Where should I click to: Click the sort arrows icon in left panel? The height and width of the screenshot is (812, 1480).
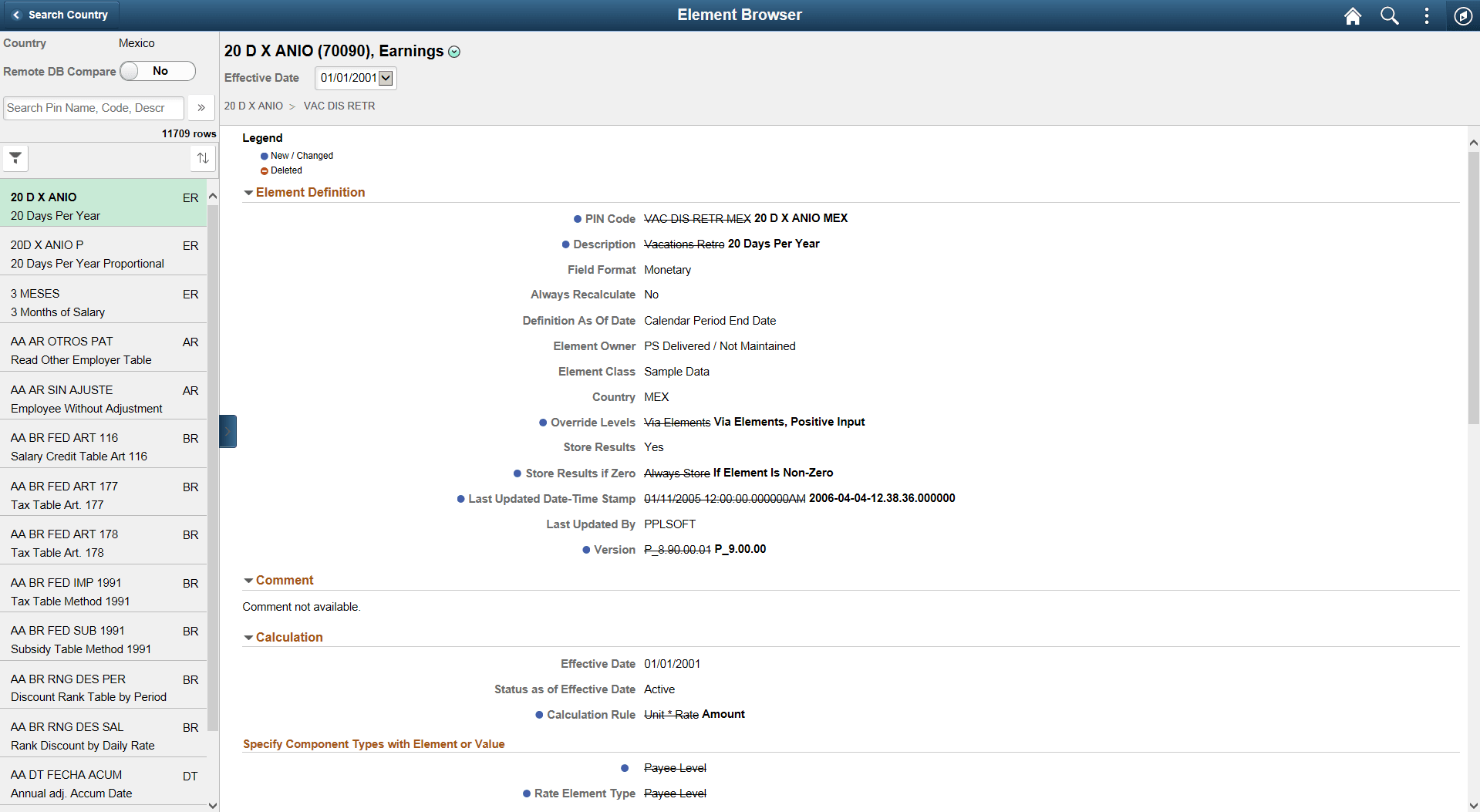point(202,158)
